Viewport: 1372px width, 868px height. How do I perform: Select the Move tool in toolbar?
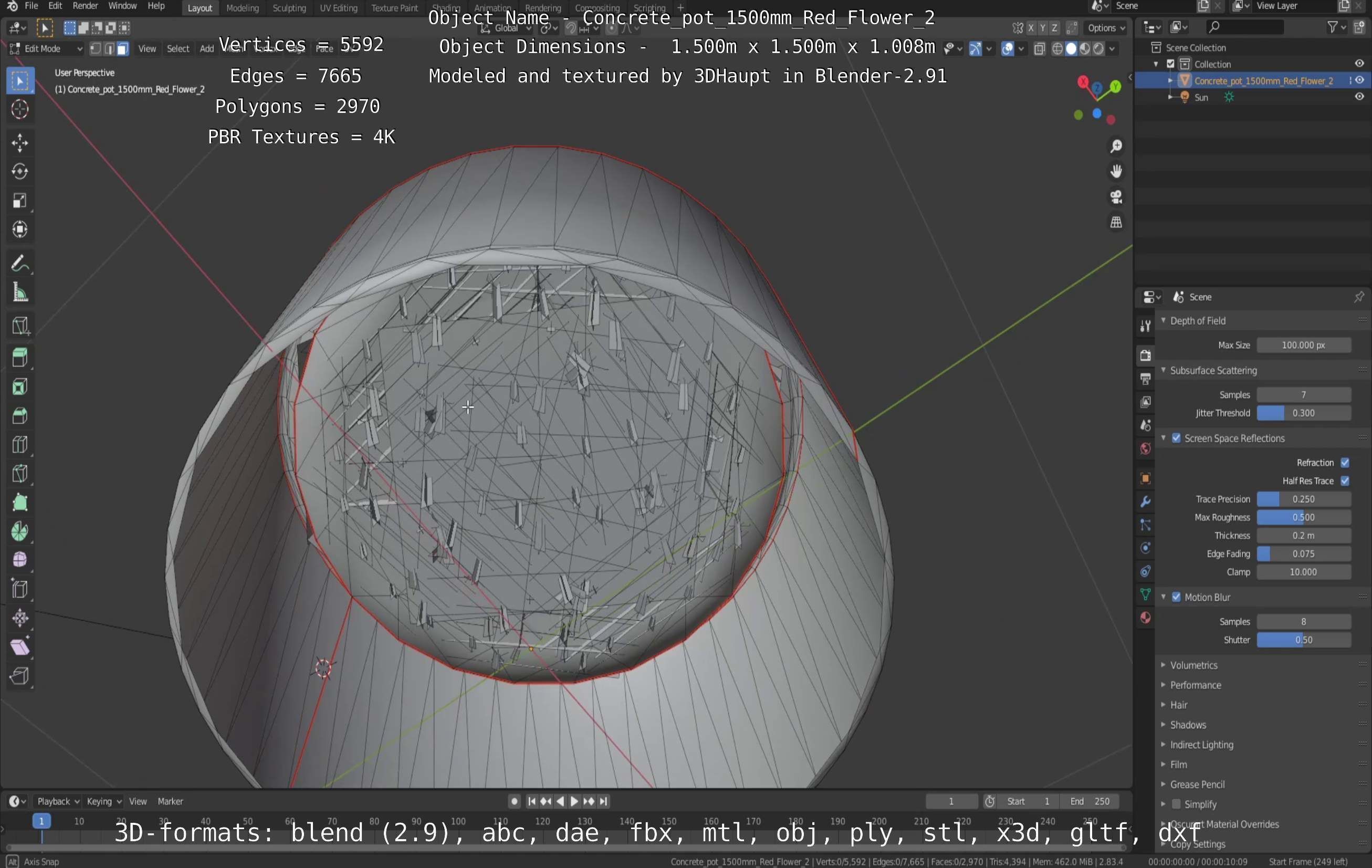pos(20,142)
